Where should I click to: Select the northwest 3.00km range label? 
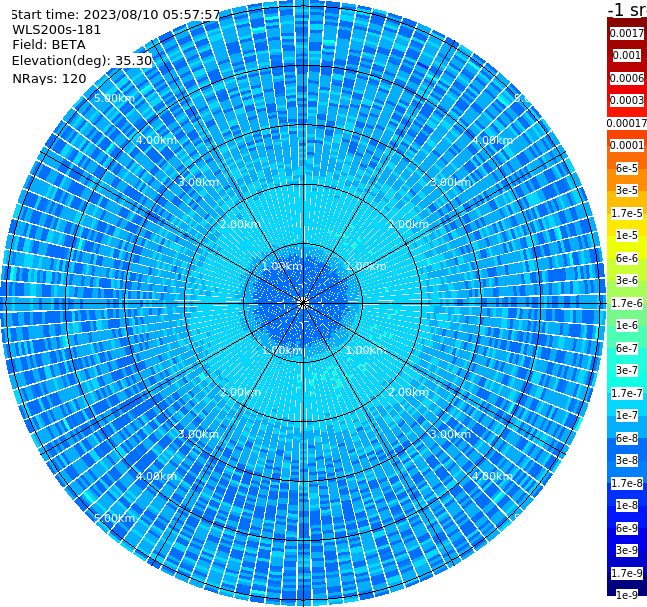[198, 182]
